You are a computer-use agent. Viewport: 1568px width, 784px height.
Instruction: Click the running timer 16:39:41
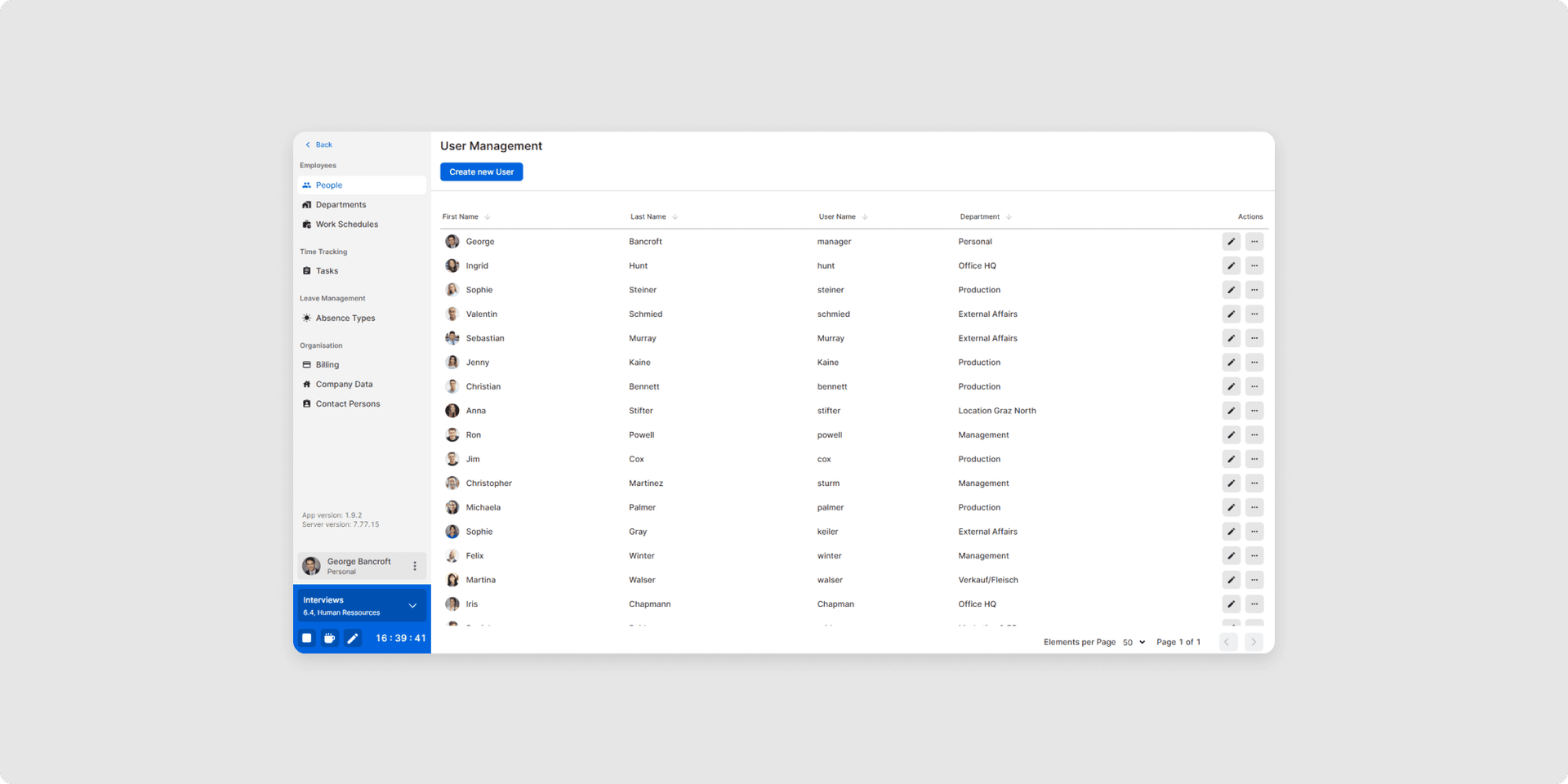point(400,639)
